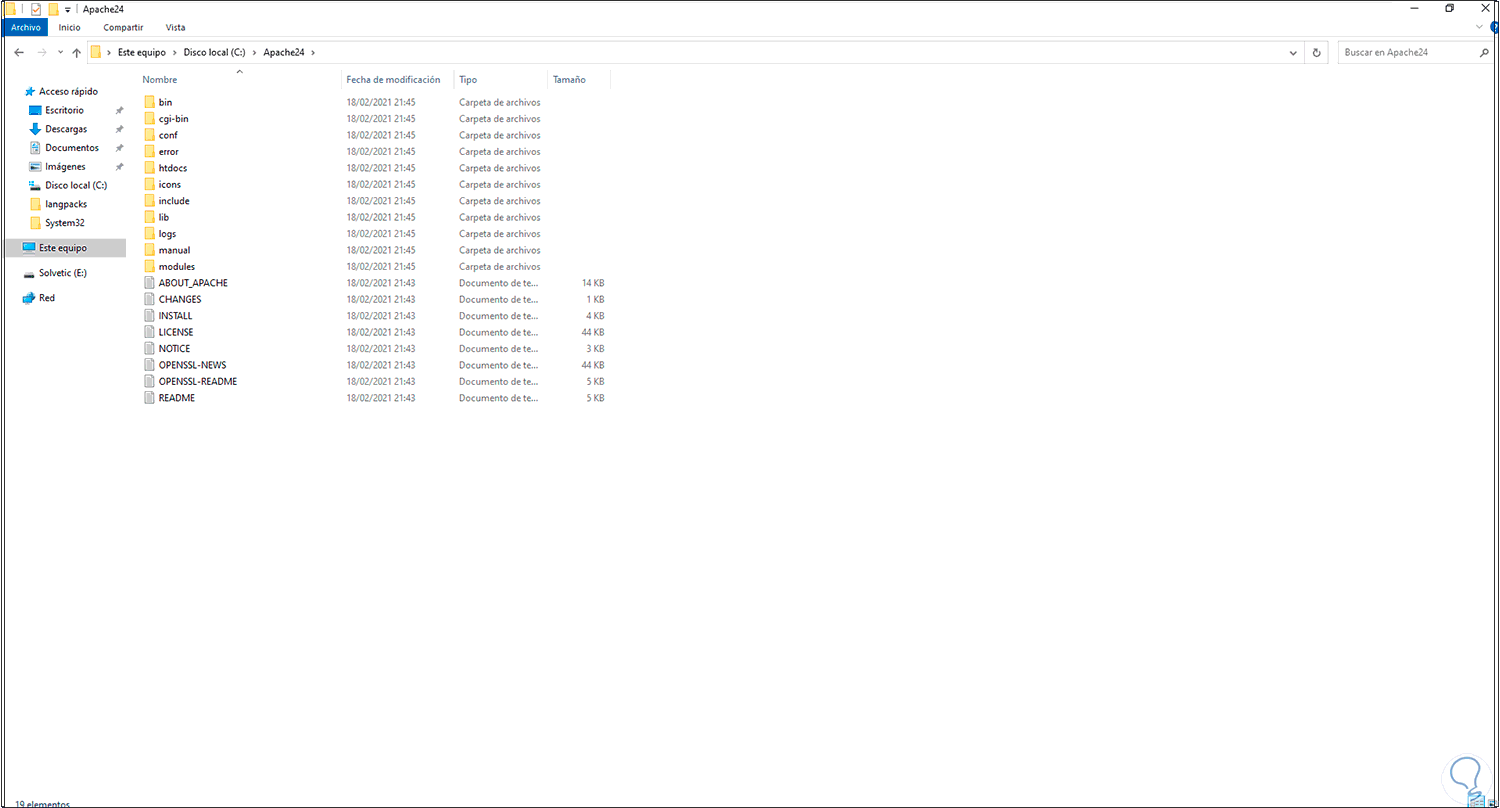Go up one level with the up arrow

(76, 52)
